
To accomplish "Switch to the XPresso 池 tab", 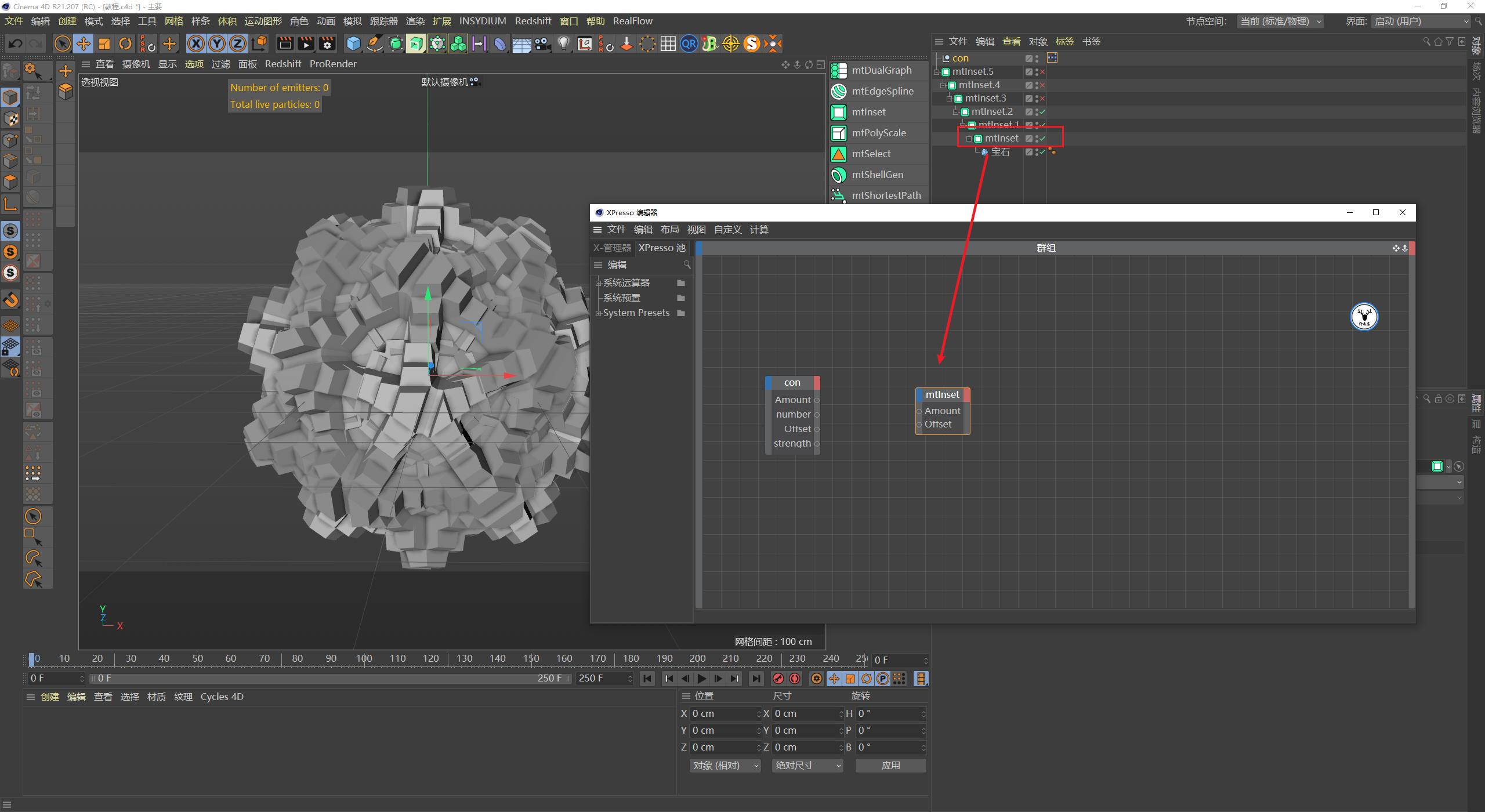I will [662, 248].
